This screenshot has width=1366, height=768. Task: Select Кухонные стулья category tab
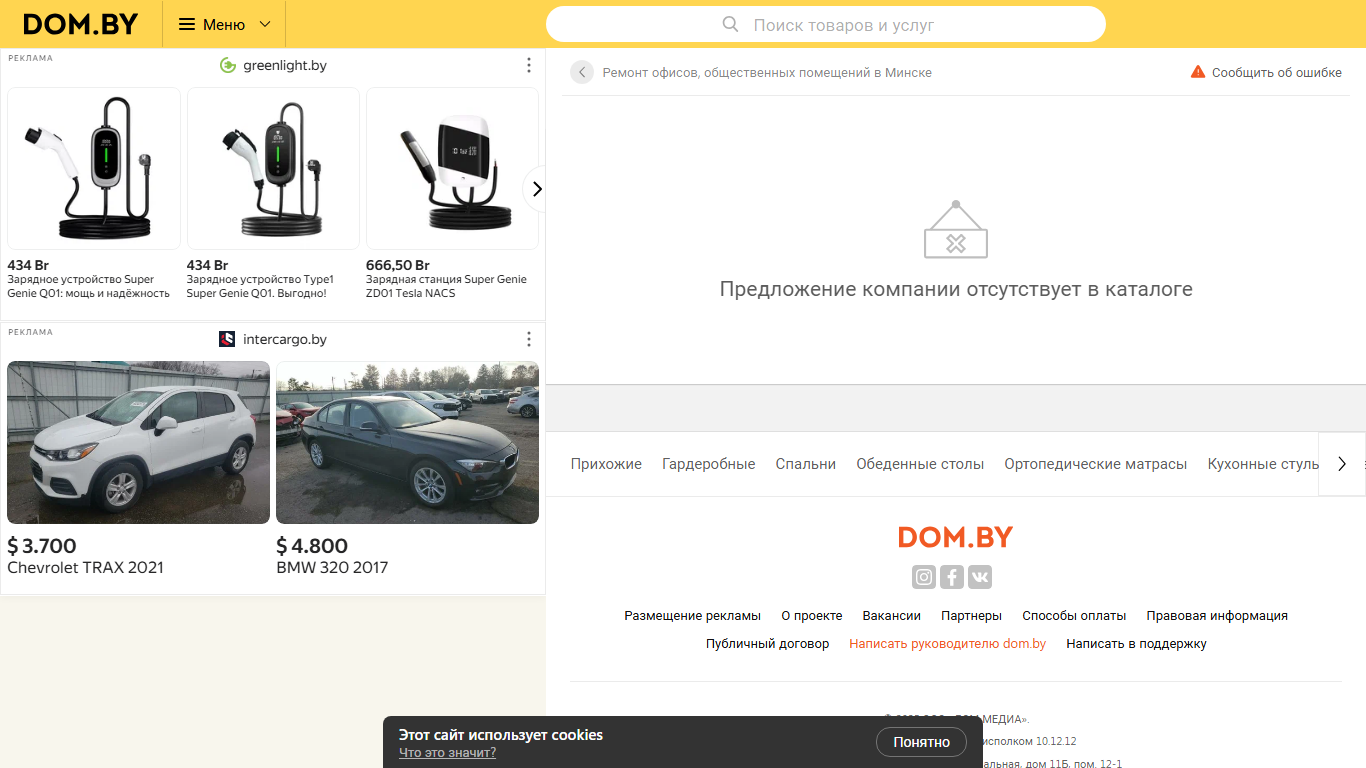pyautogui.click(x=1263, y=464)
